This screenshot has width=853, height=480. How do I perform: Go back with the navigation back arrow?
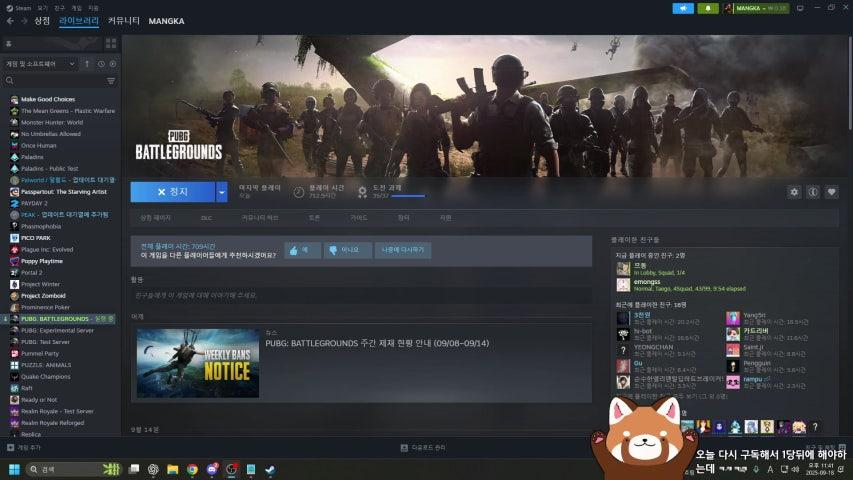click(10, 21)
